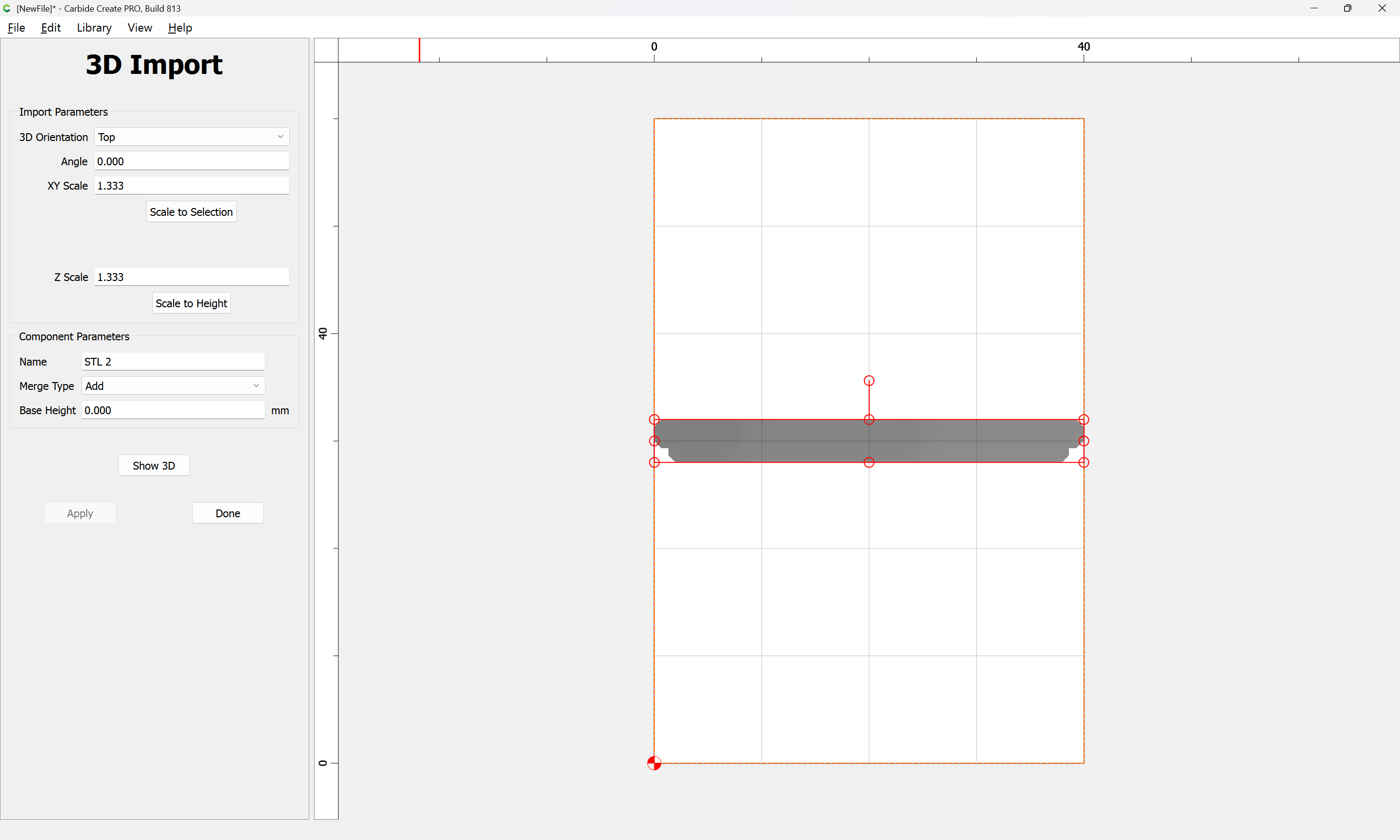Open the Library menu
Image resolution: width=1400 pixels, height=840 pixels.
(94, 28)
